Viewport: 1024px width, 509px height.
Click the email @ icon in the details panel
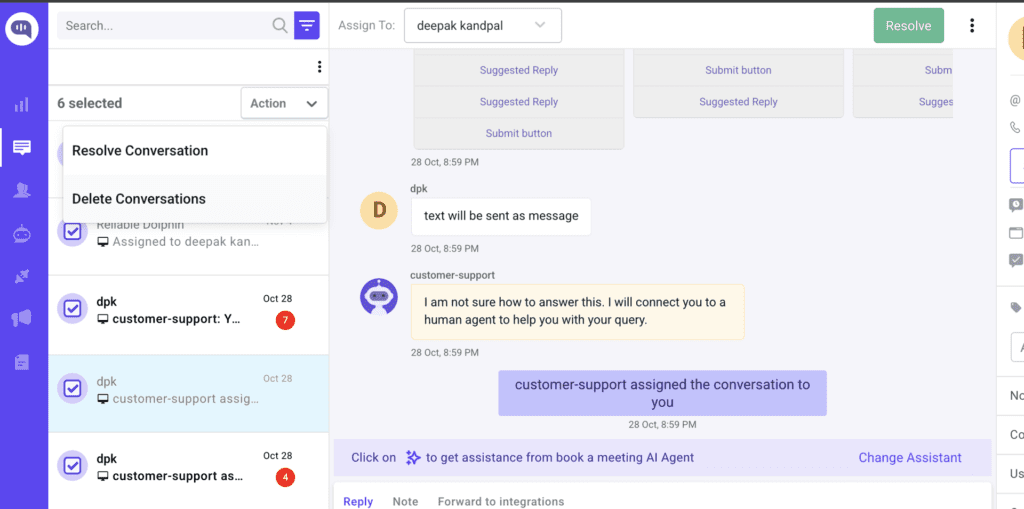(1015, 100)
